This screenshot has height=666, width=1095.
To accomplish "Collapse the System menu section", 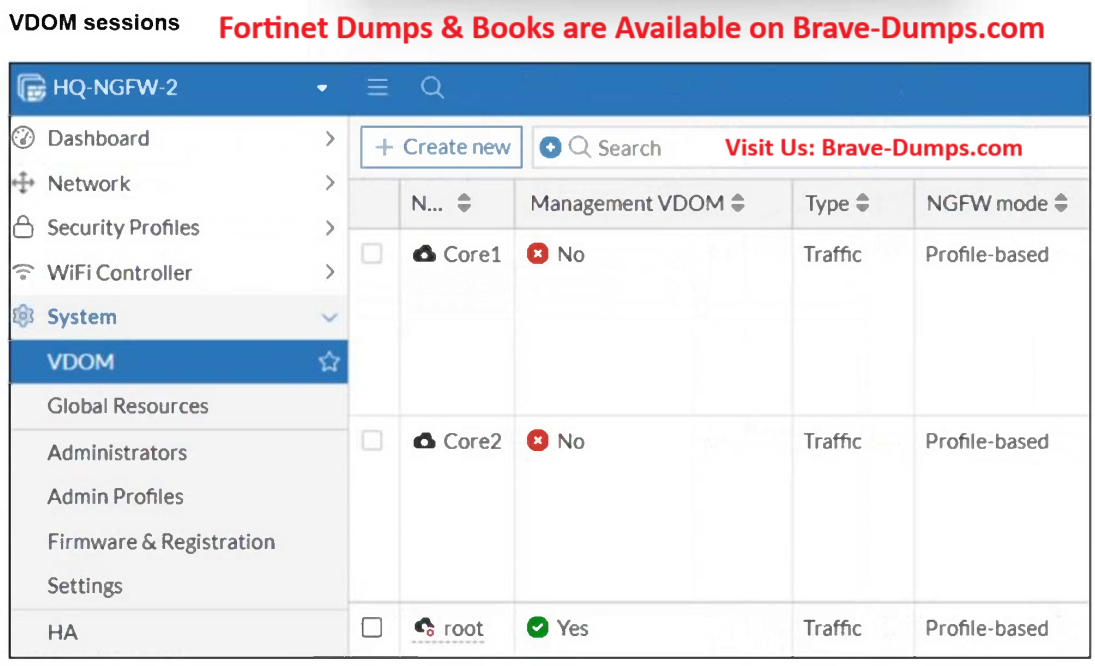I will pos(329,318).
